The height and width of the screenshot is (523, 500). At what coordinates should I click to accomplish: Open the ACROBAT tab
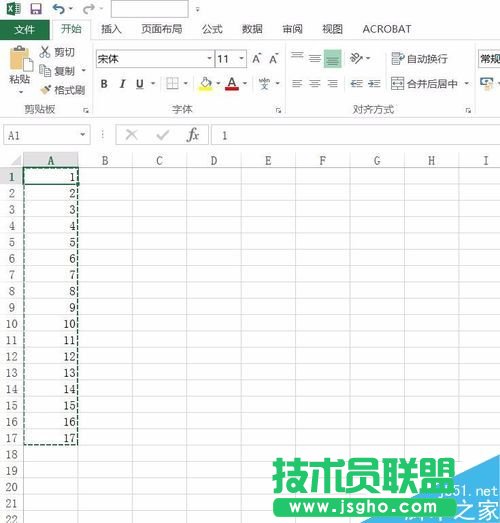387,29
